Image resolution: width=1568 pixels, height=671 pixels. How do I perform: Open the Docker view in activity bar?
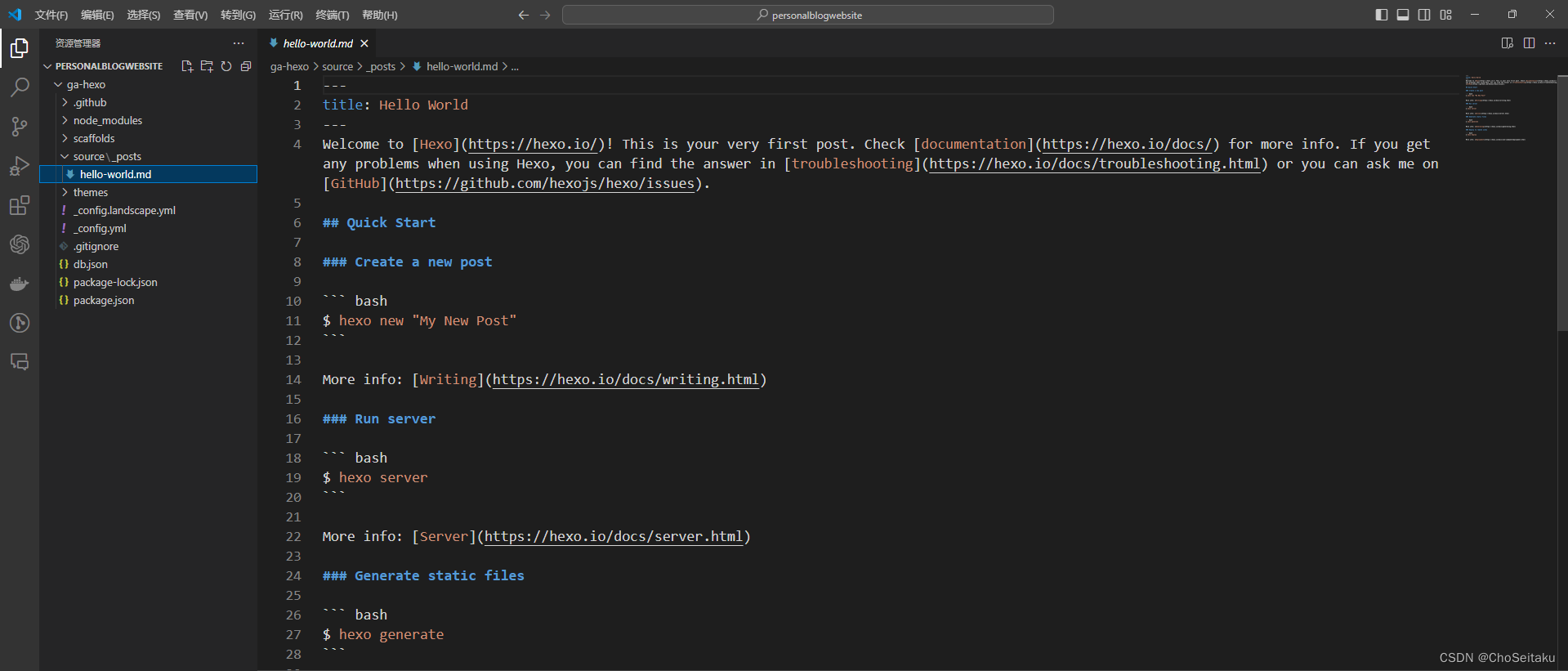pos(20,284)
